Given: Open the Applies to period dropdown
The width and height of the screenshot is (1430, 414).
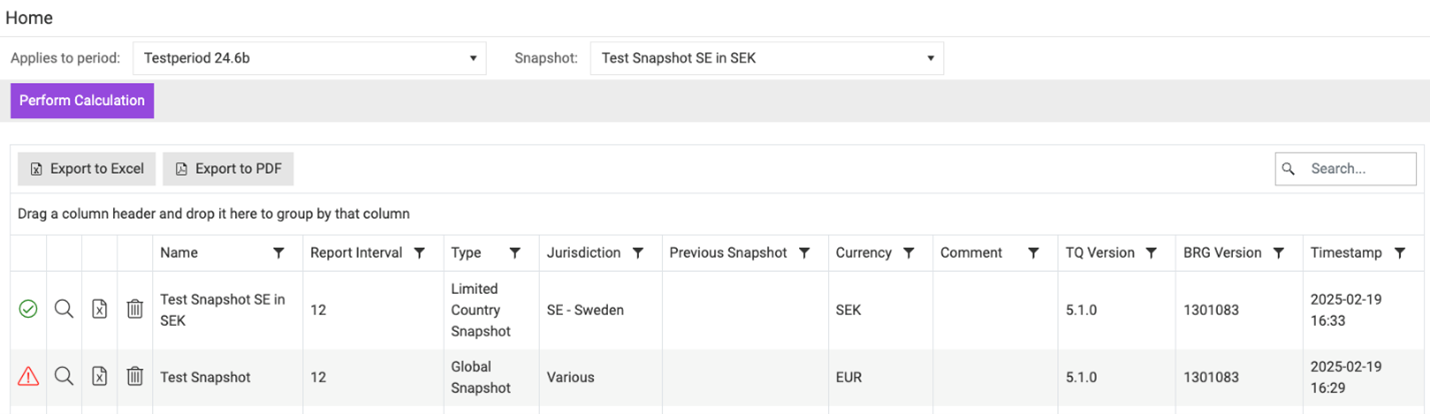Looking at the screenshot, I should click(x=309, y=58).
